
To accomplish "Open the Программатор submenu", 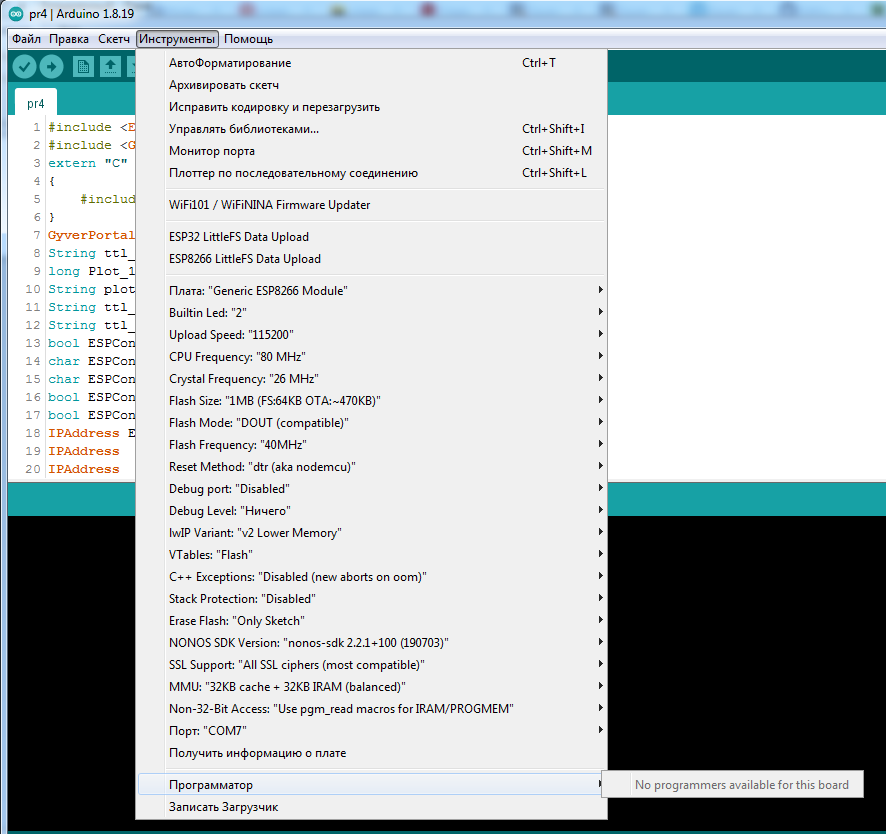I will pyautogui.click(x=371, y=785).
